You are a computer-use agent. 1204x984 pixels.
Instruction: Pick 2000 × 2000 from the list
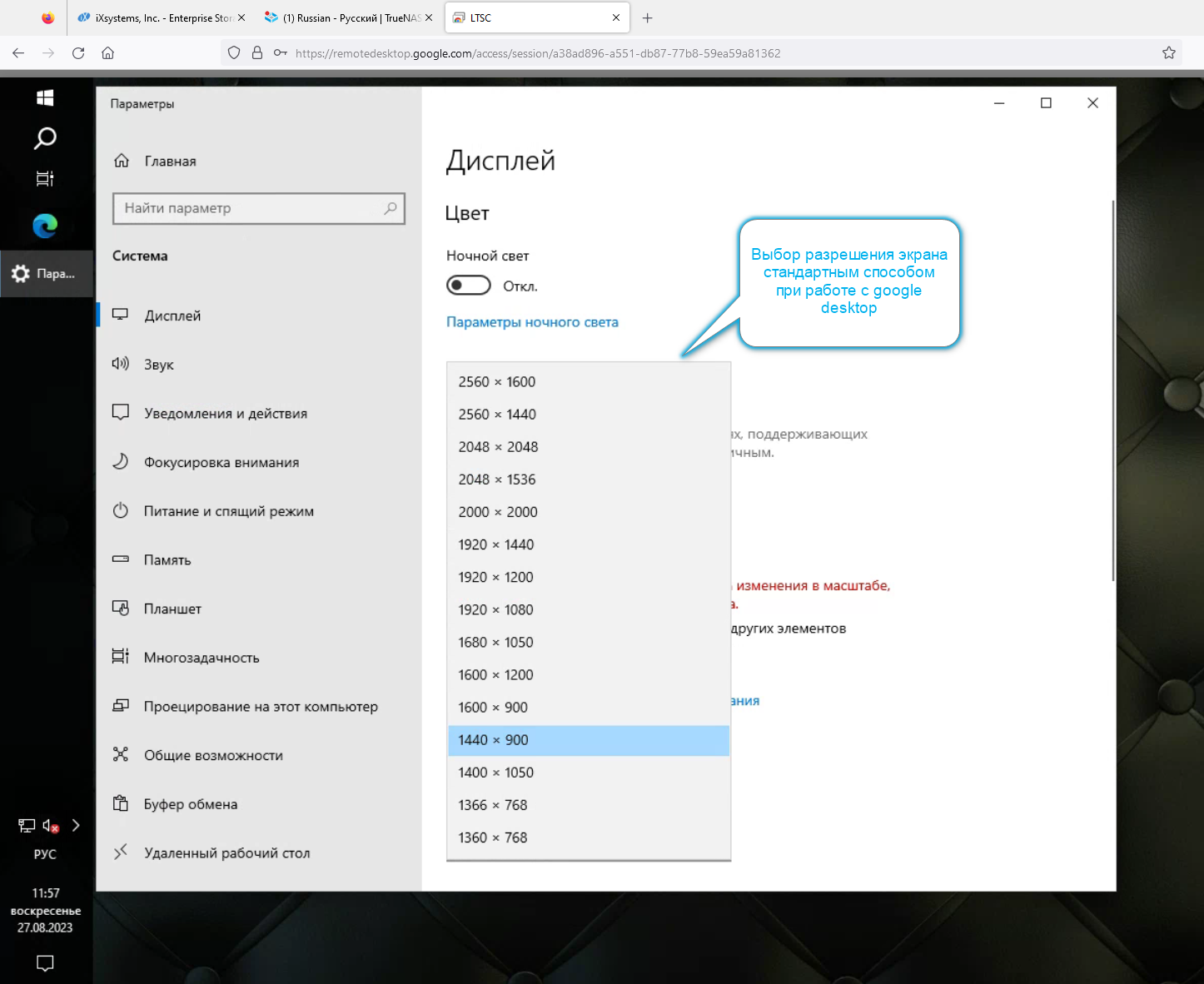pyautogui.click(x=589, y=512)
